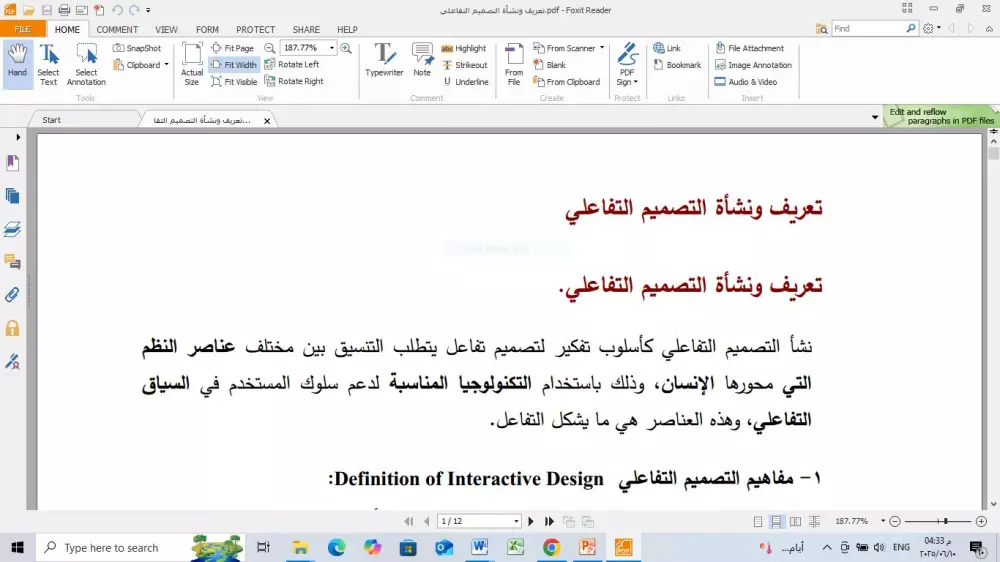Screen dimensions: 1000x562
Task: Switch to single page layout
Action: pyautogui.click(x=758, y=522)
